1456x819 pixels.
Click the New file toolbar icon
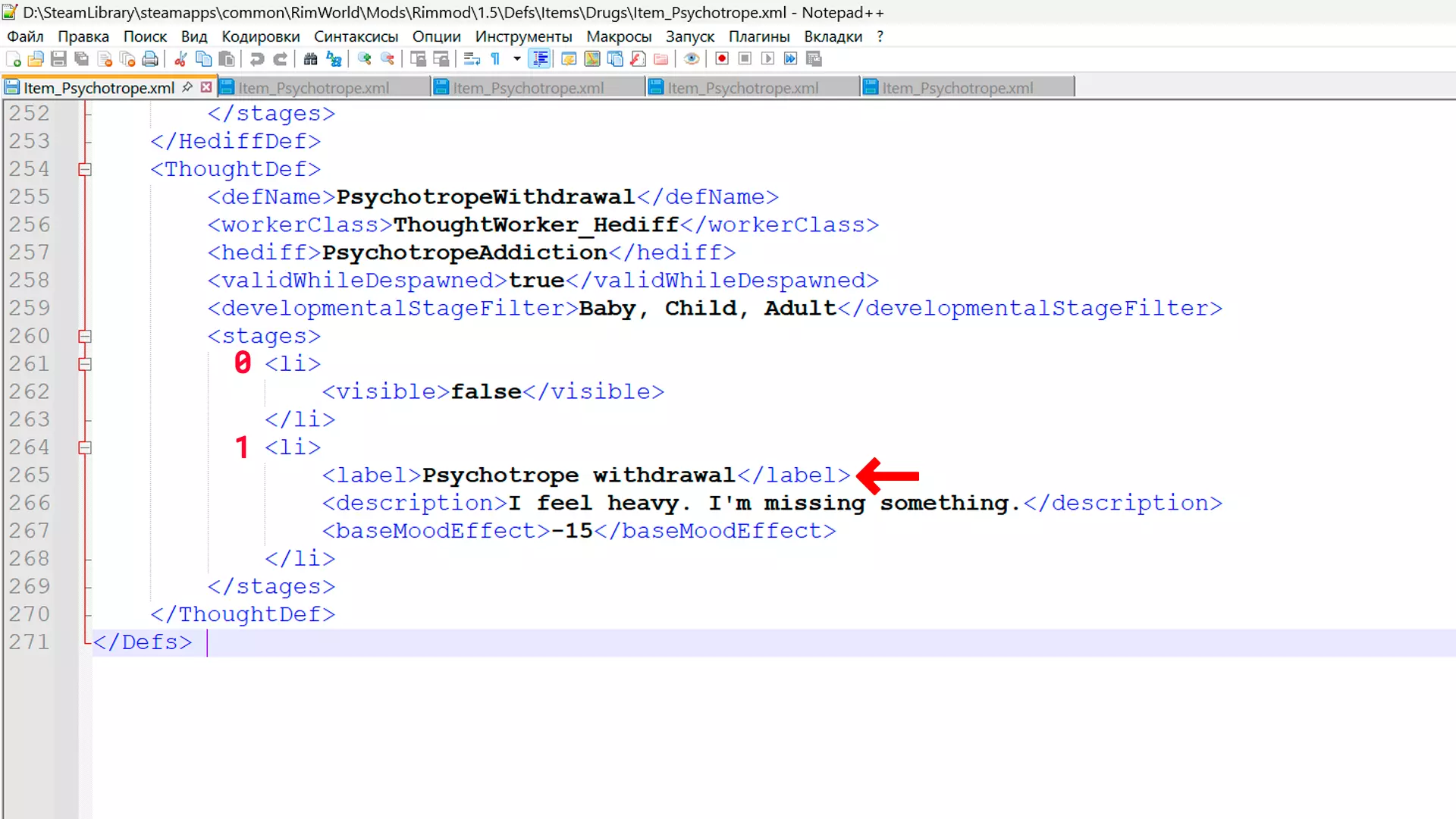point(13,59)
